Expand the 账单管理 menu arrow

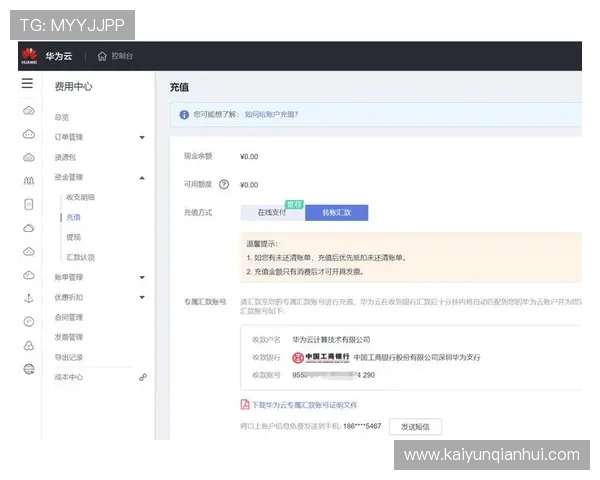142,278
